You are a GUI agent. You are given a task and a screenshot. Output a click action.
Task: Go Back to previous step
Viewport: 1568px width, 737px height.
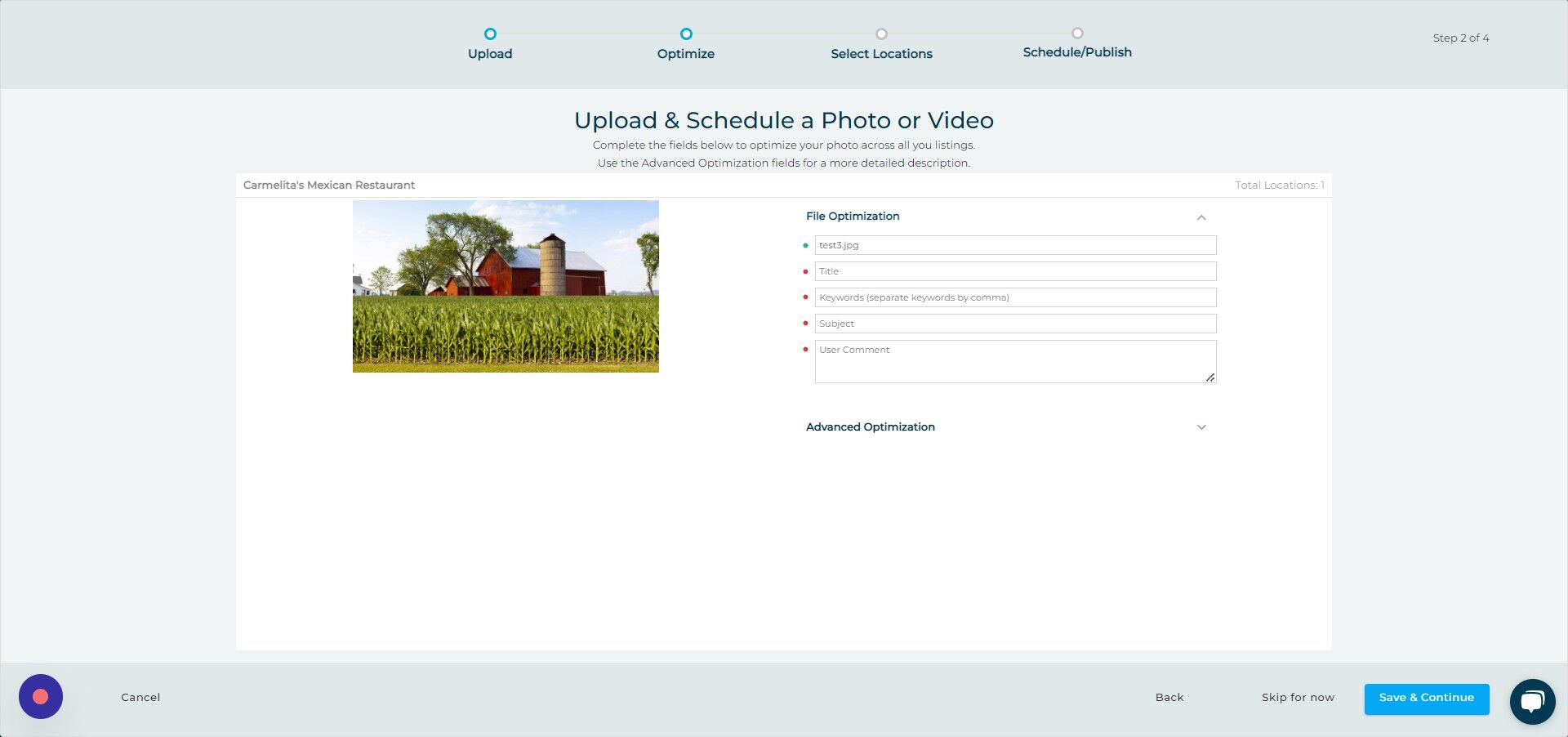(1169, 698)
